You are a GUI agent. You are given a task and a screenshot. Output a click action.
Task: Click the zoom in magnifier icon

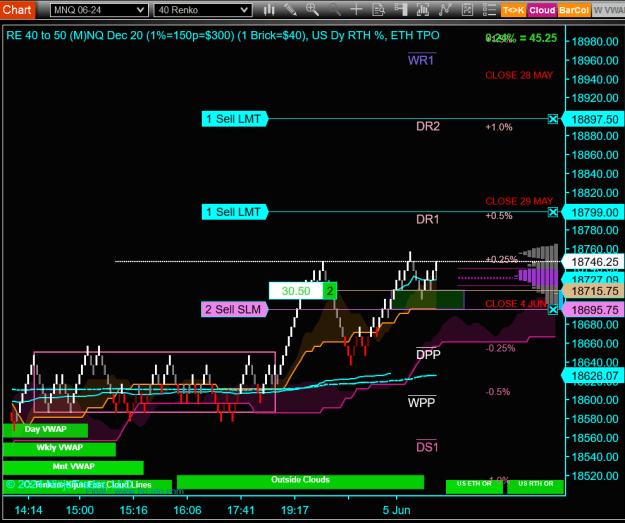tap(312, 10)
